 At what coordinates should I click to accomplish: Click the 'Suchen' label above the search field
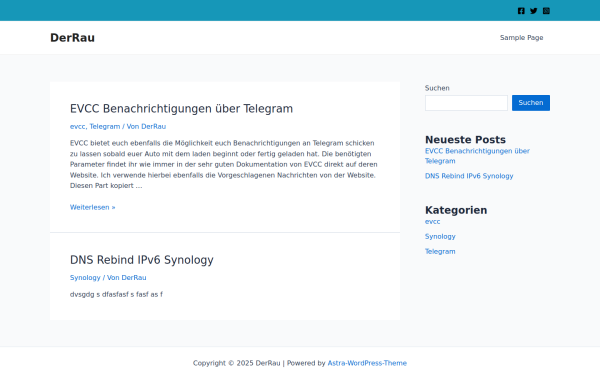[437, 88]
